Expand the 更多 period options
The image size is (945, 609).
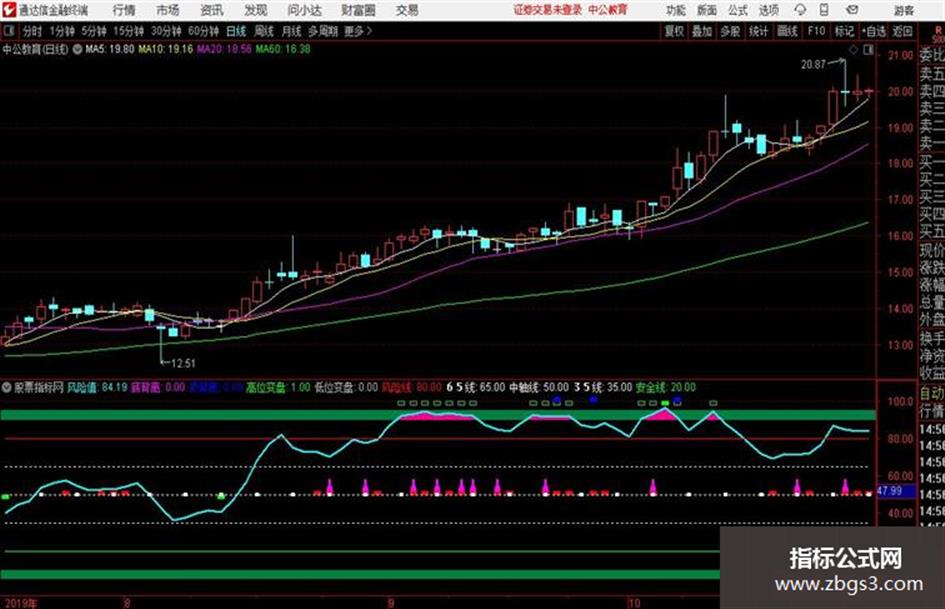358,31
